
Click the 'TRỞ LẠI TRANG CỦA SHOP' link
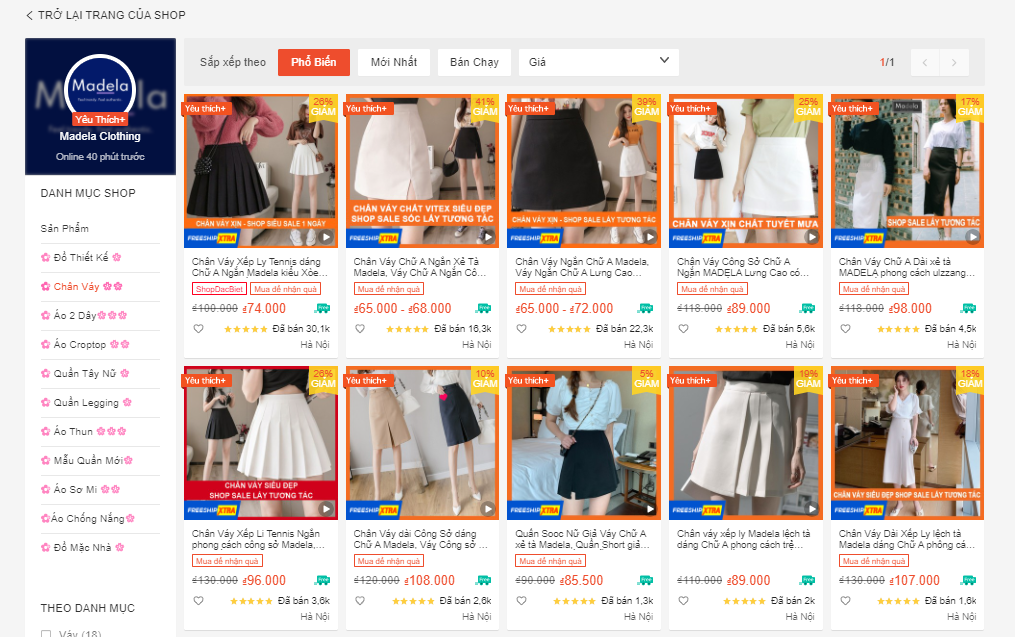[x=105, y=15]
